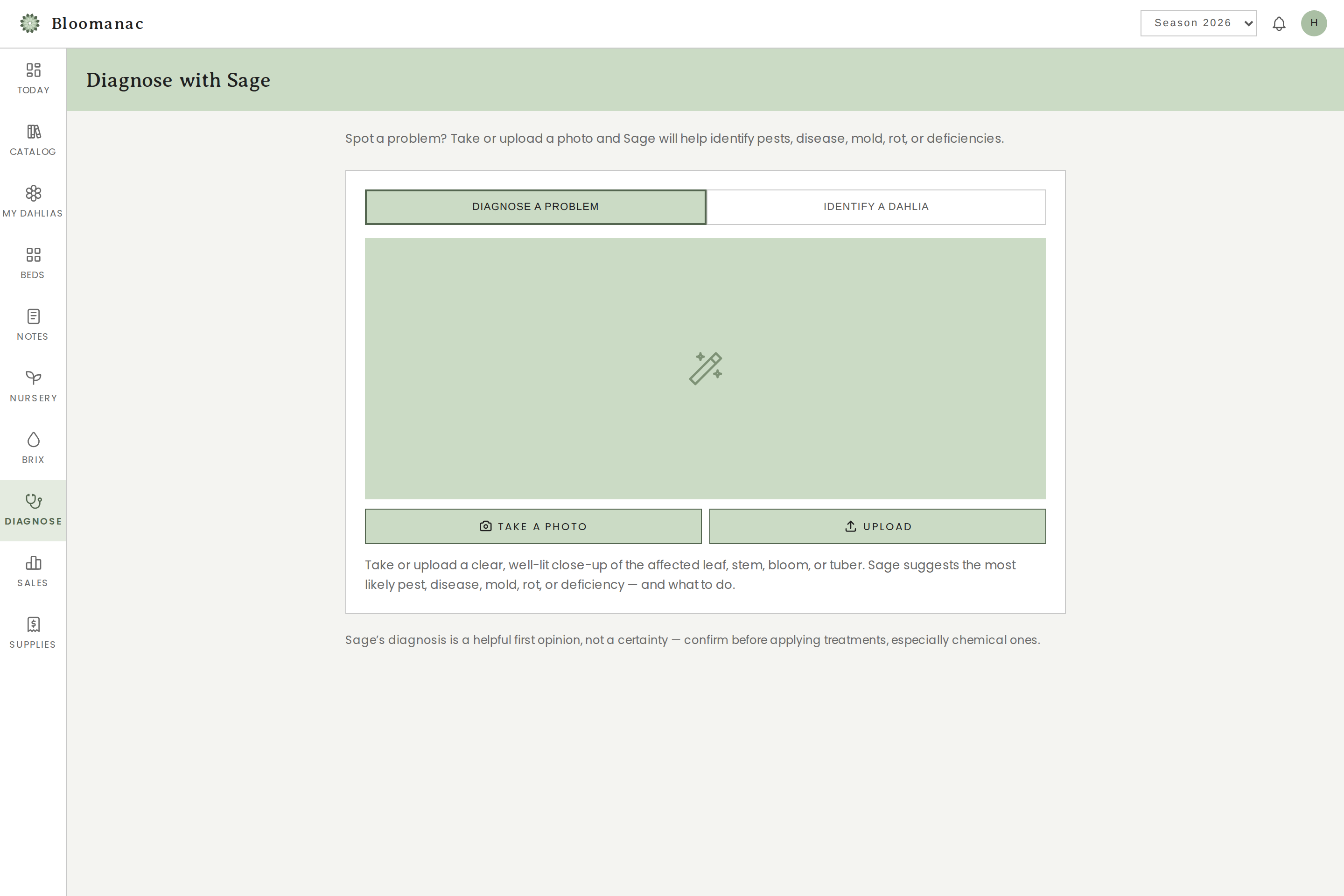Viewport: 1344px width, 896px height.
Task: Click the Bloomanac flower logo
Action: pyautogui.click(x=30, y=23)
